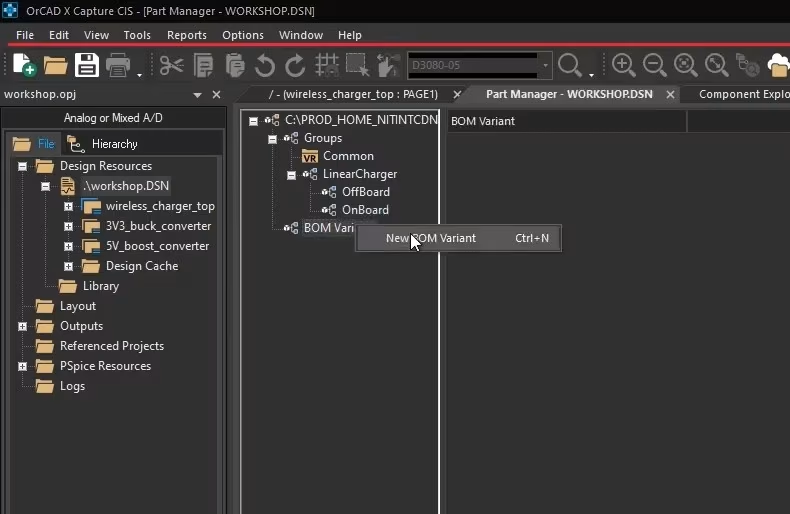Click the Cut scissors icon
This screenshot has width=790, height=514.
click(171, 66)
